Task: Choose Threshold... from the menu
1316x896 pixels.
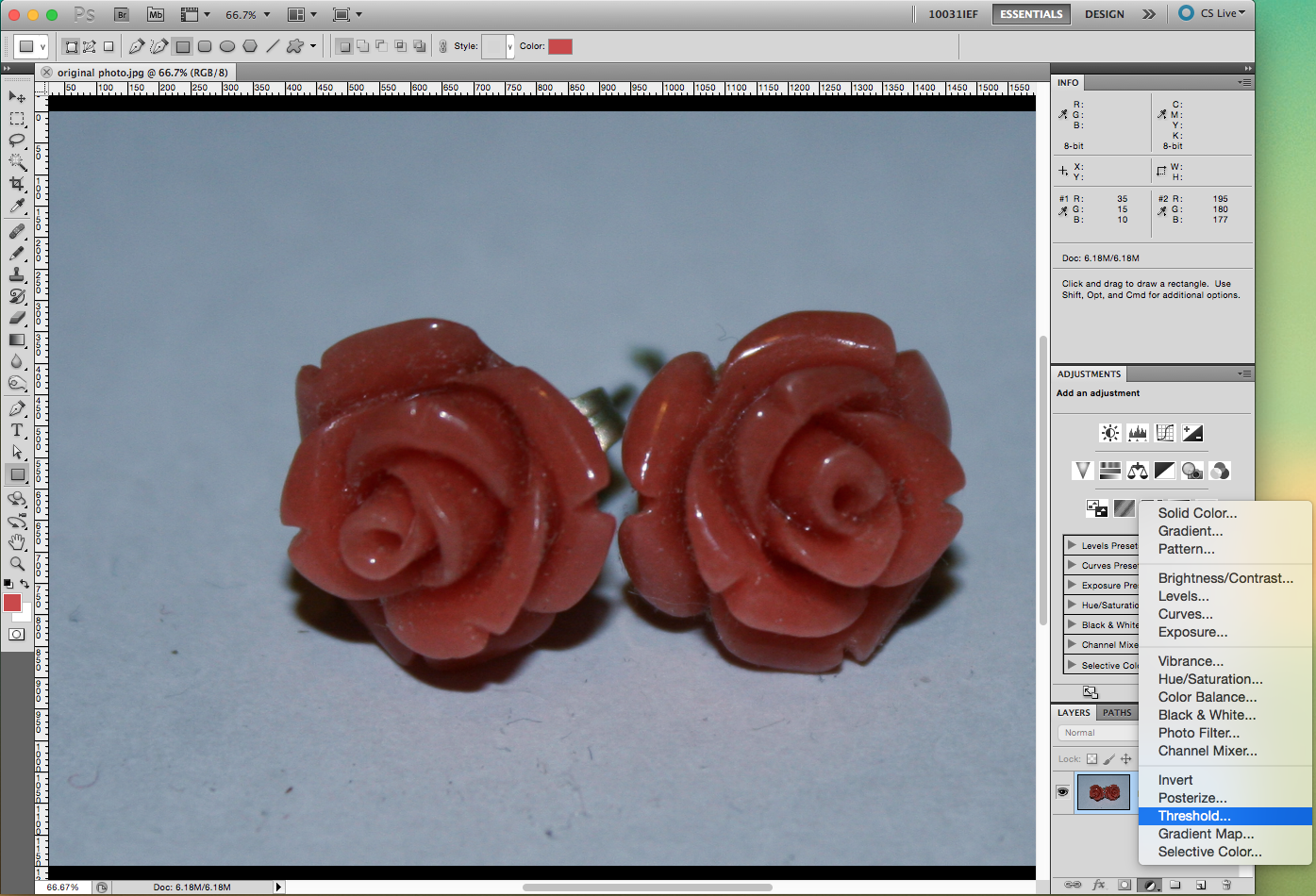Action: [x=1225, y=816]
